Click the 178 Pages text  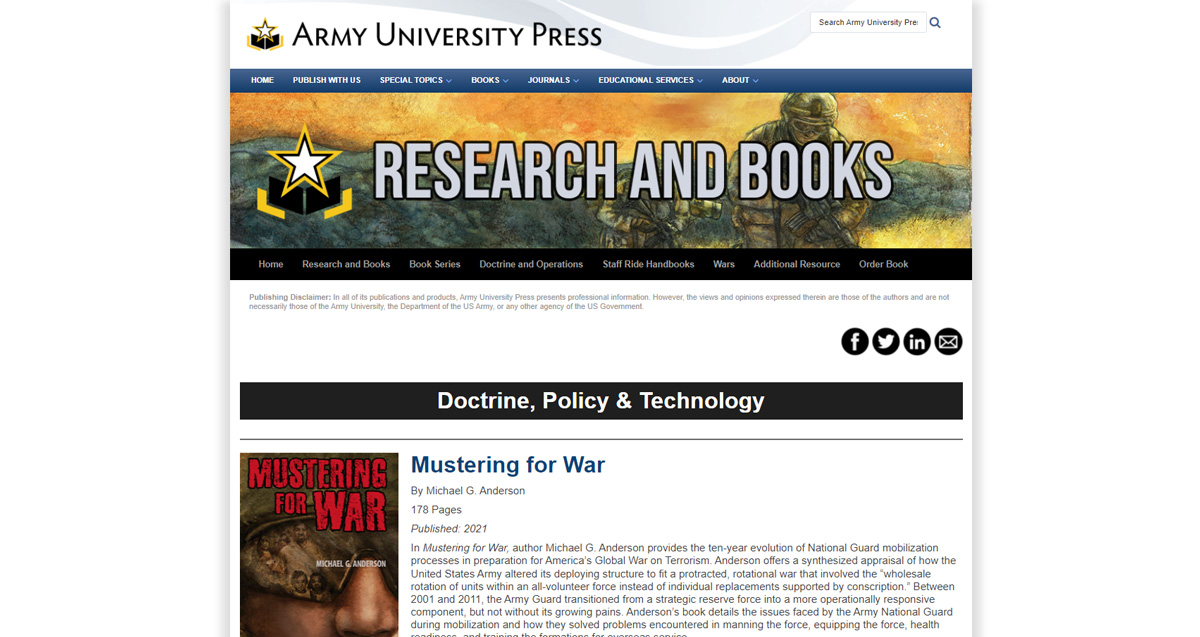point(436,510)
